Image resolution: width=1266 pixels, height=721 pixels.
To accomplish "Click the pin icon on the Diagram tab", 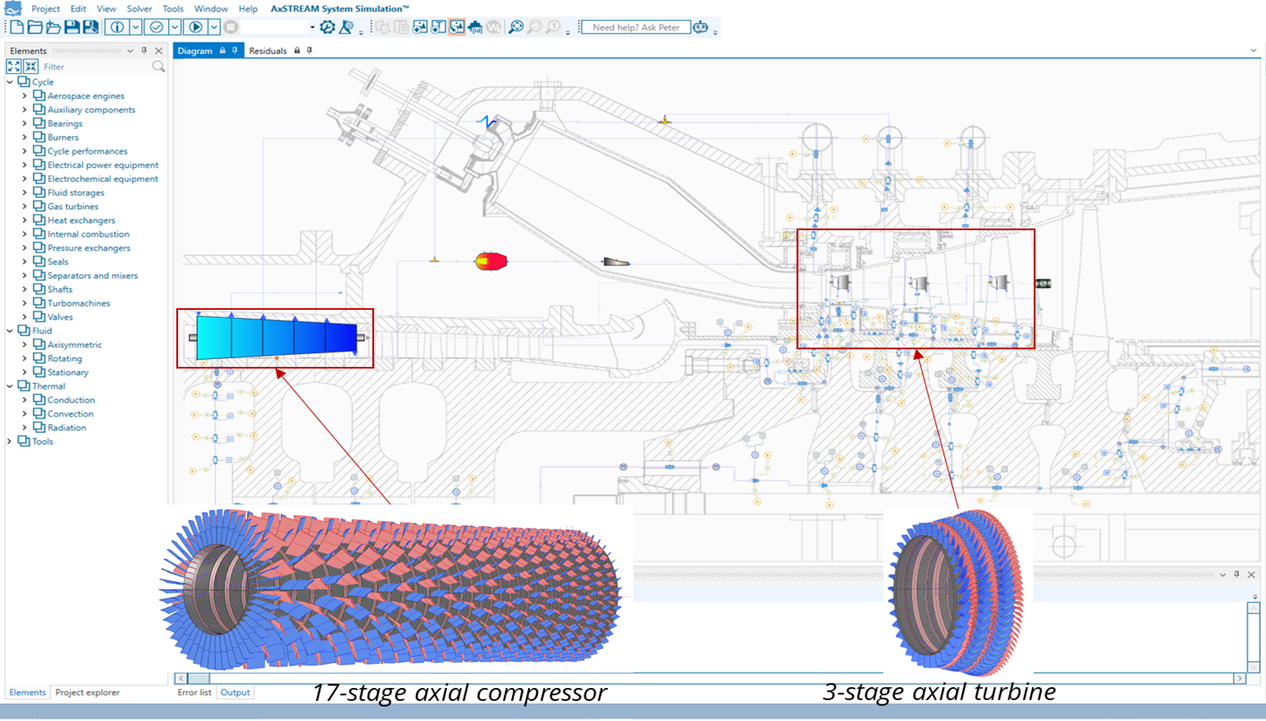I will (234, 51).
